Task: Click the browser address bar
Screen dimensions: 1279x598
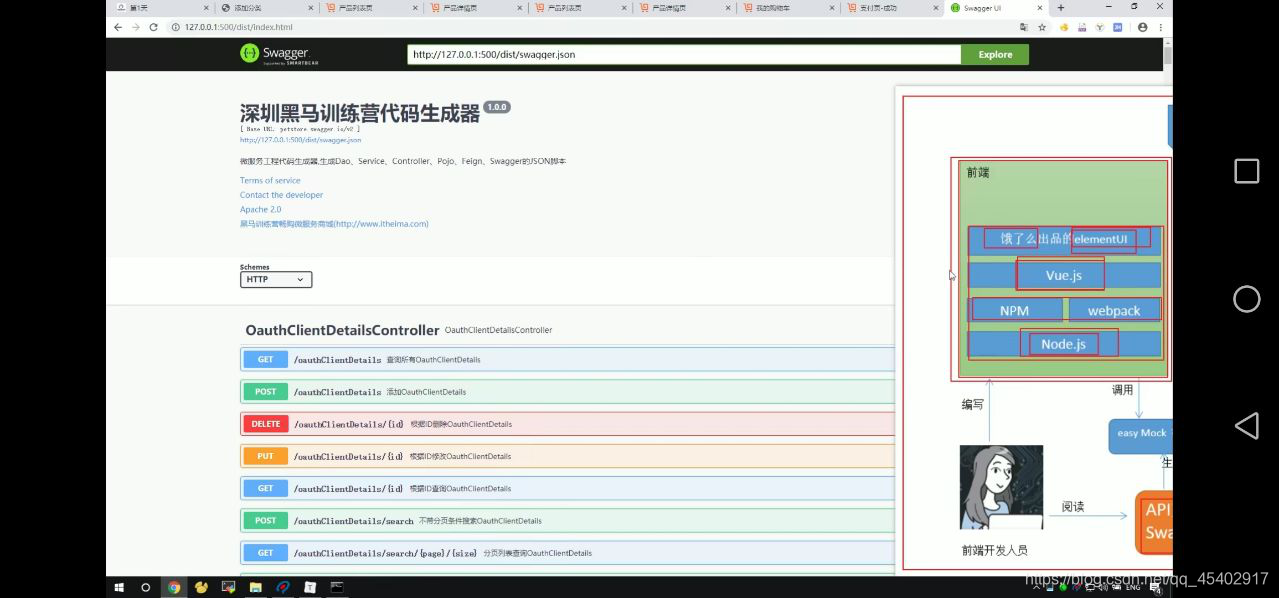Action: point(590,27)
